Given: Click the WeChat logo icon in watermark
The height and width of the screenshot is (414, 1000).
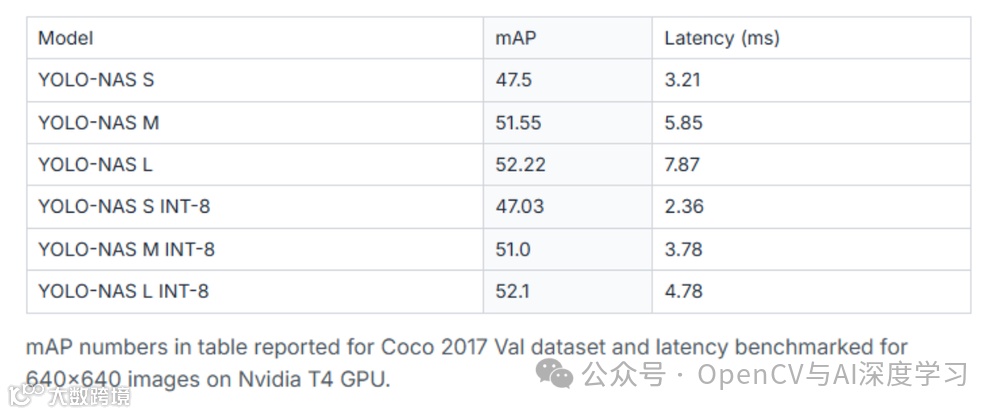Looking at the screenshot, I should (554, 374).
